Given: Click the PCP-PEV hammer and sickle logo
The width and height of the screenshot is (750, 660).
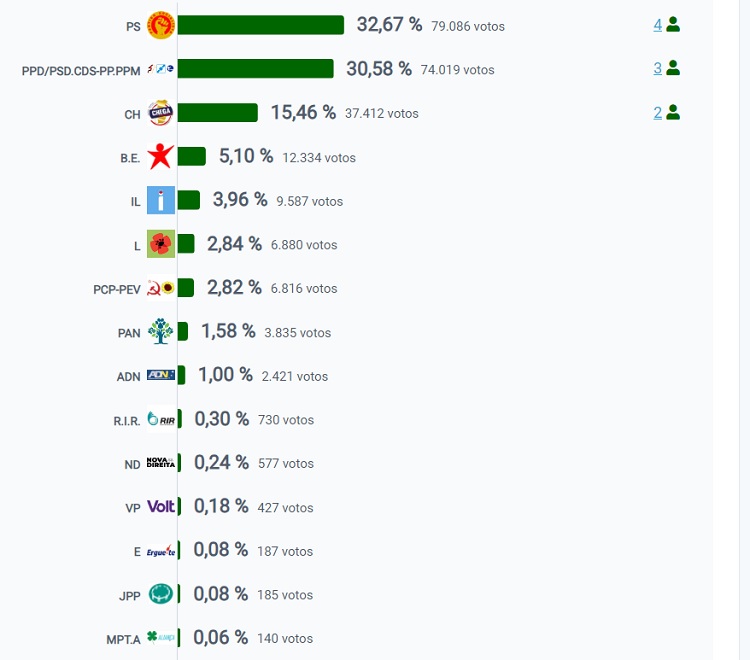Looking at the screenshot, I should (x=160, y=288).
